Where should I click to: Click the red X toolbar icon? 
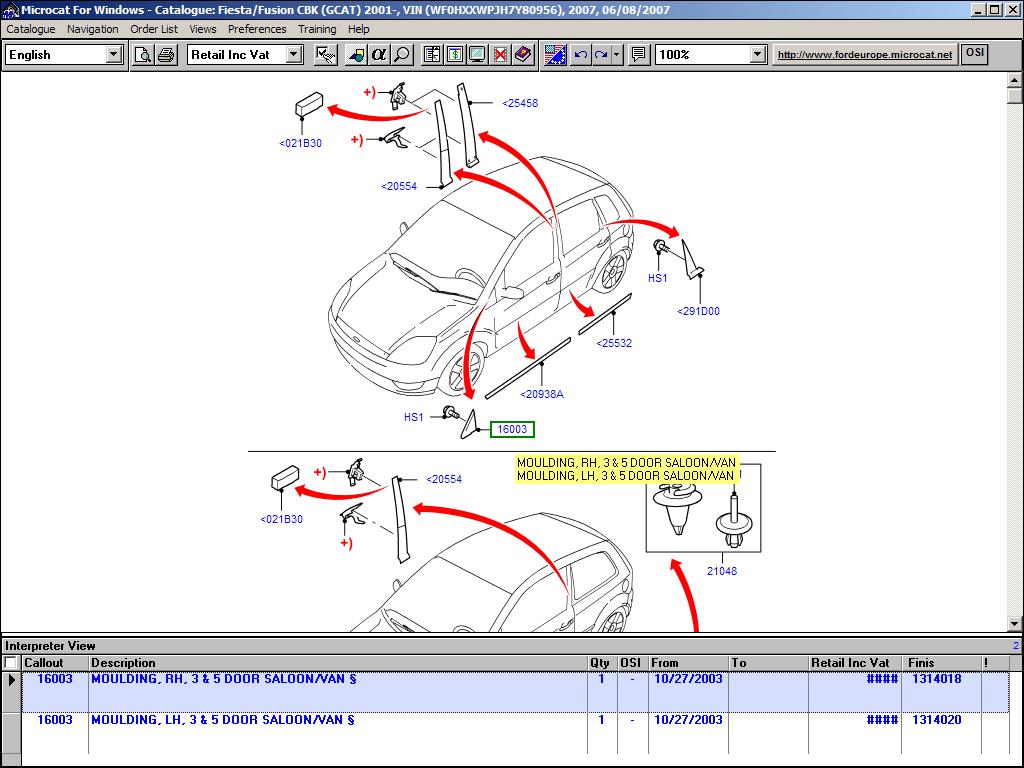pos(501,55)
